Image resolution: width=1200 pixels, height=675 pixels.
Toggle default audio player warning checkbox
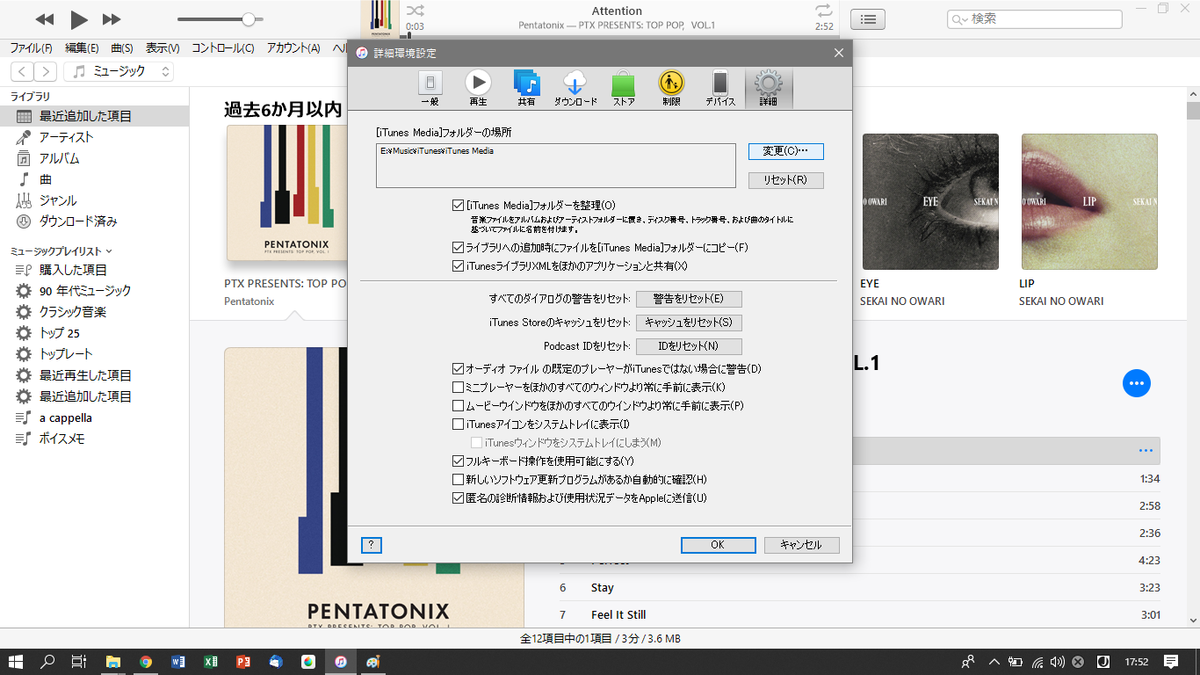[x=458, y=369]
